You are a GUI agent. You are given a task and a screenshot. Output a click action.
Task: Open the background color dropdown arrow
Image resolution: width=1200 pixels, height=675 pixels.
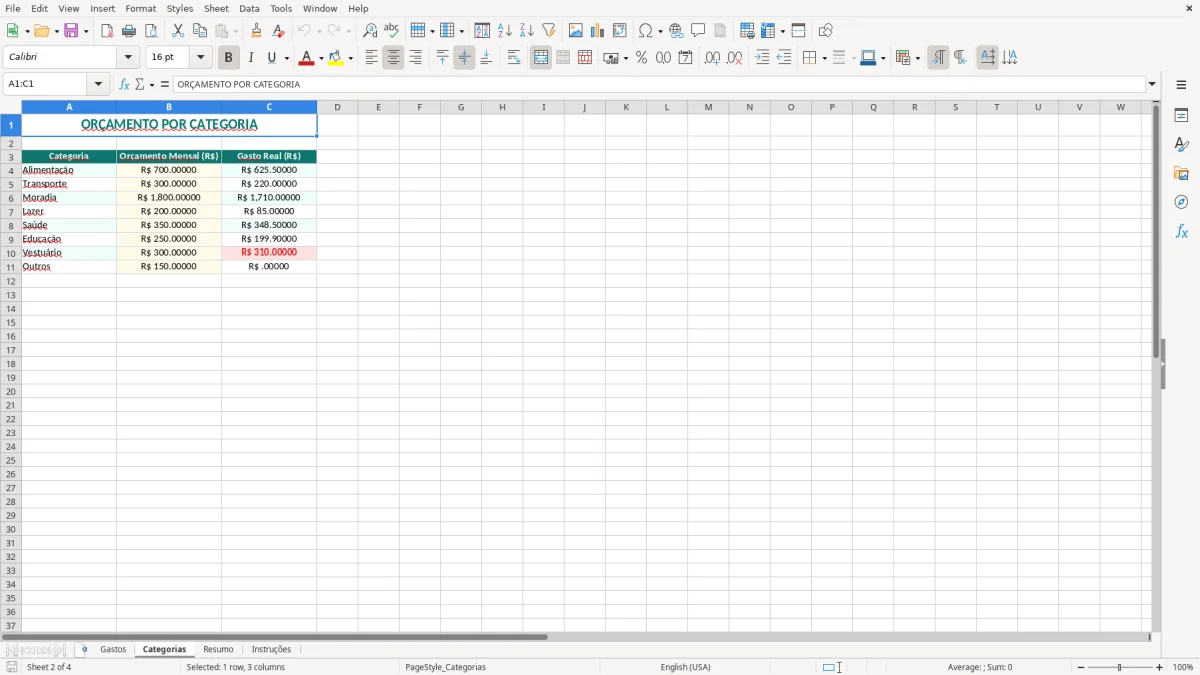(x=350, y=58)
